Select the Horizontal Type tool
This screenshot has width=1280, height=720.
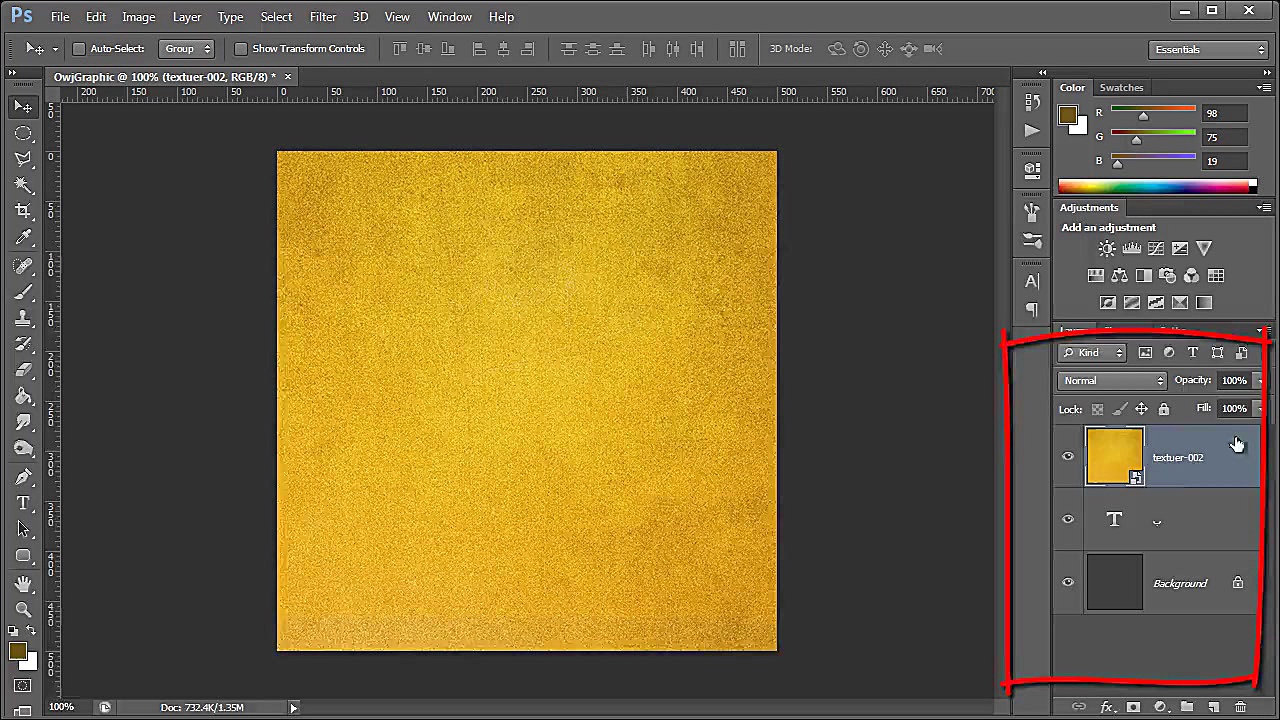pos(23,503)
